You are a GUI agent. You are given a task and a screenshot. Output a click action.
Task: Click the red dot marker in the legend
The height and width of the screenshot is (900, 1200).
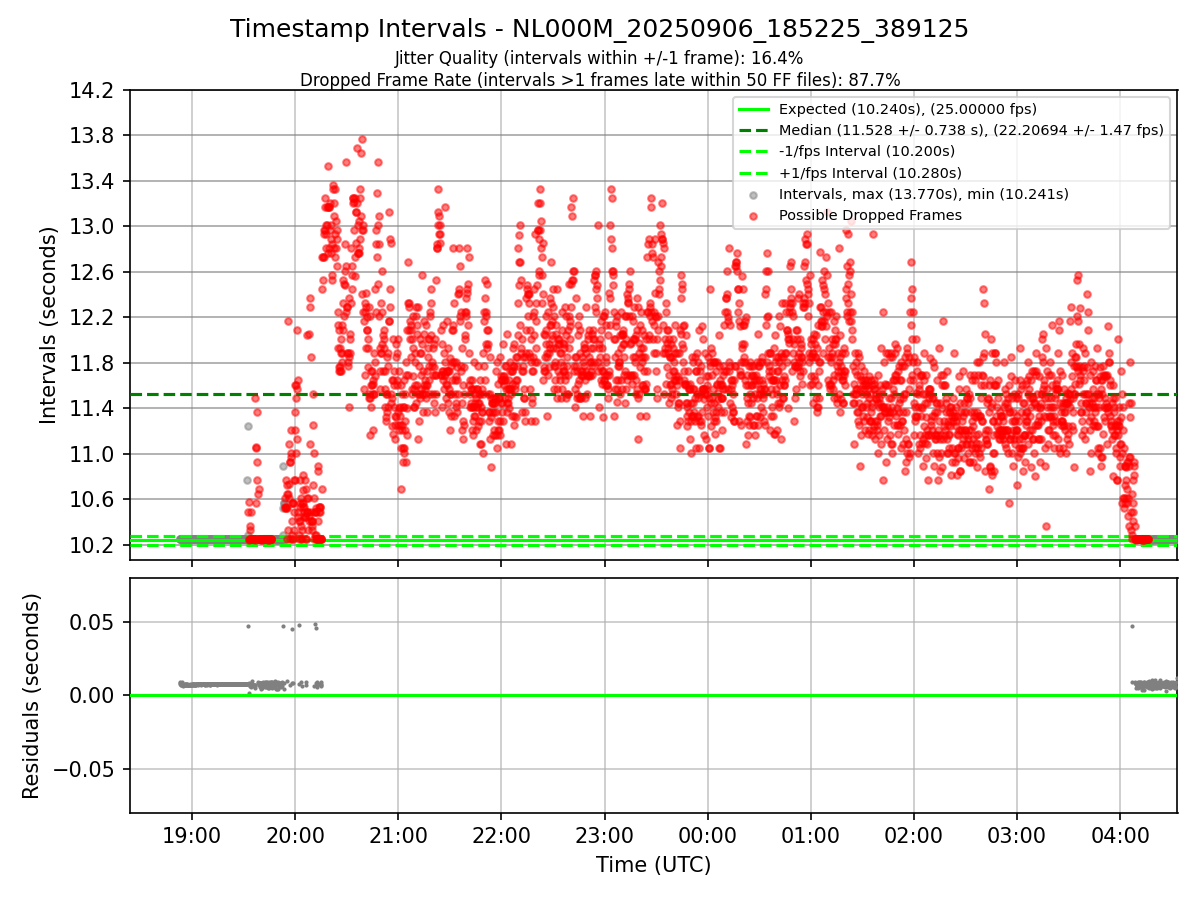pyautogui.click(x=754, y=215)
